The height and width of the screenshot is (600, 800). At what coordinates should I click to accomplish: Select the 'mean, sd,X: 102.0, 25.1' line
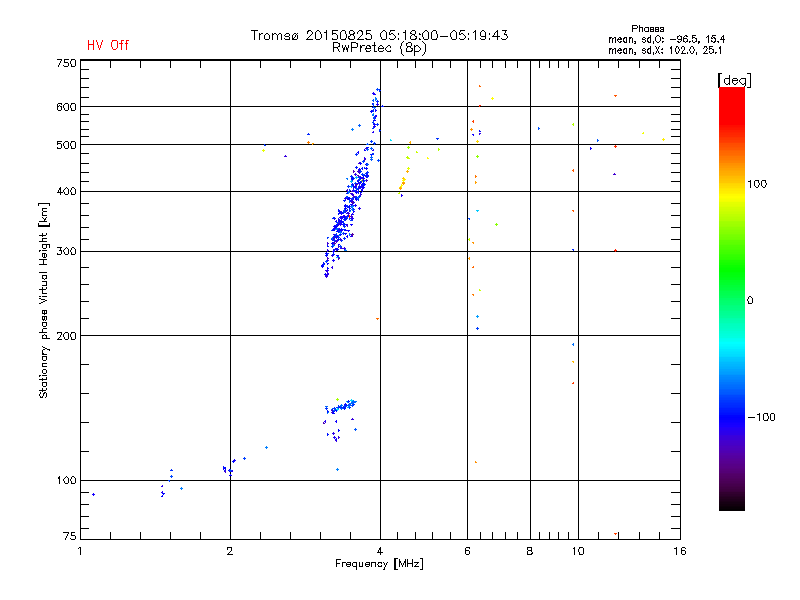pos(665,51)
